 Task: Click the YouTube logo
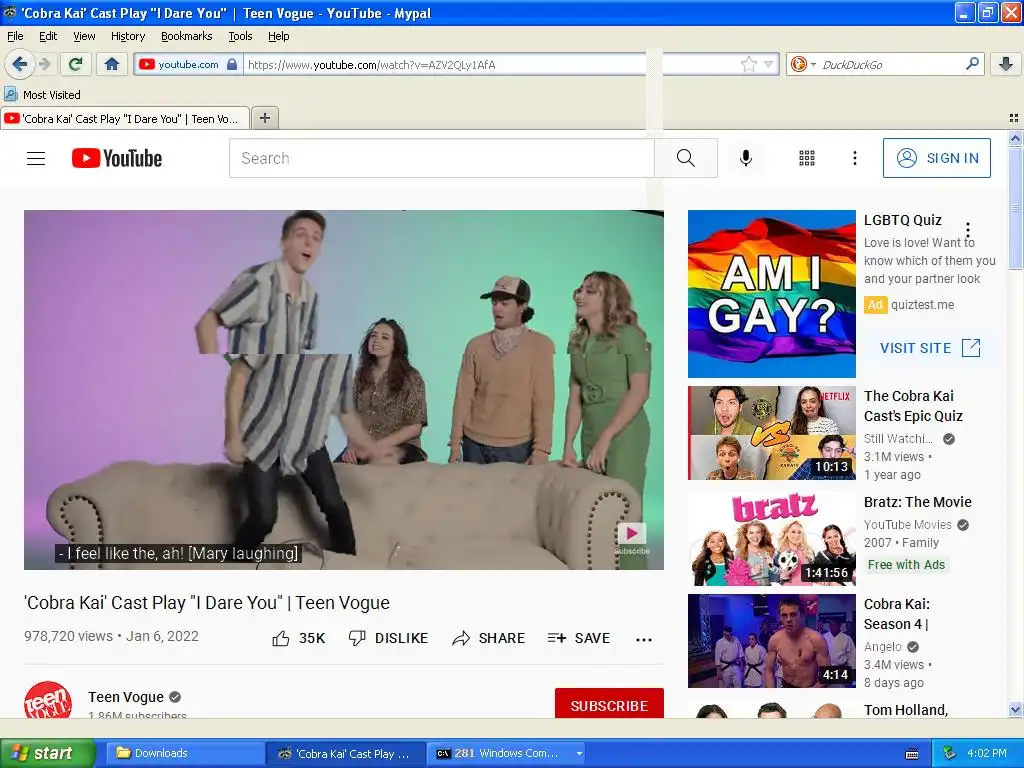pos(117,158)
